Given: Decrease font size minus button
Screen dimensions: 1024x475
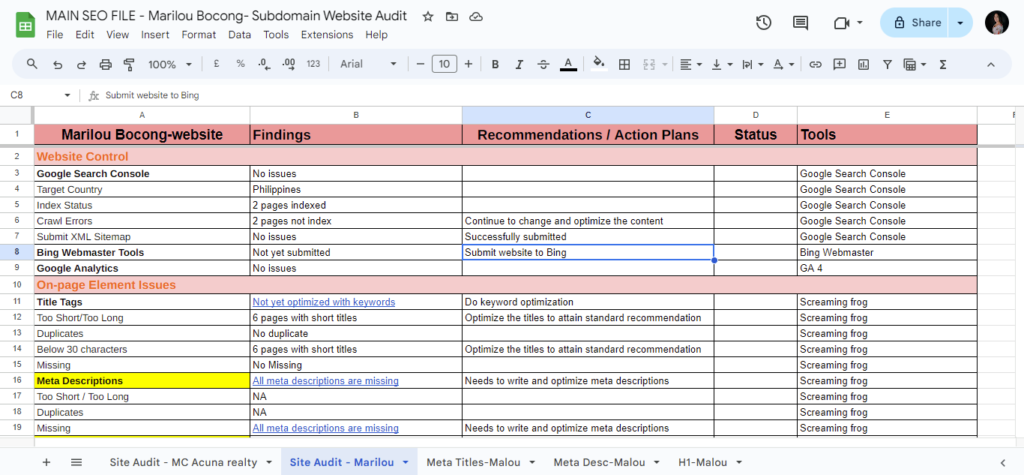Looking at the screenshot, I should (420, 64).
